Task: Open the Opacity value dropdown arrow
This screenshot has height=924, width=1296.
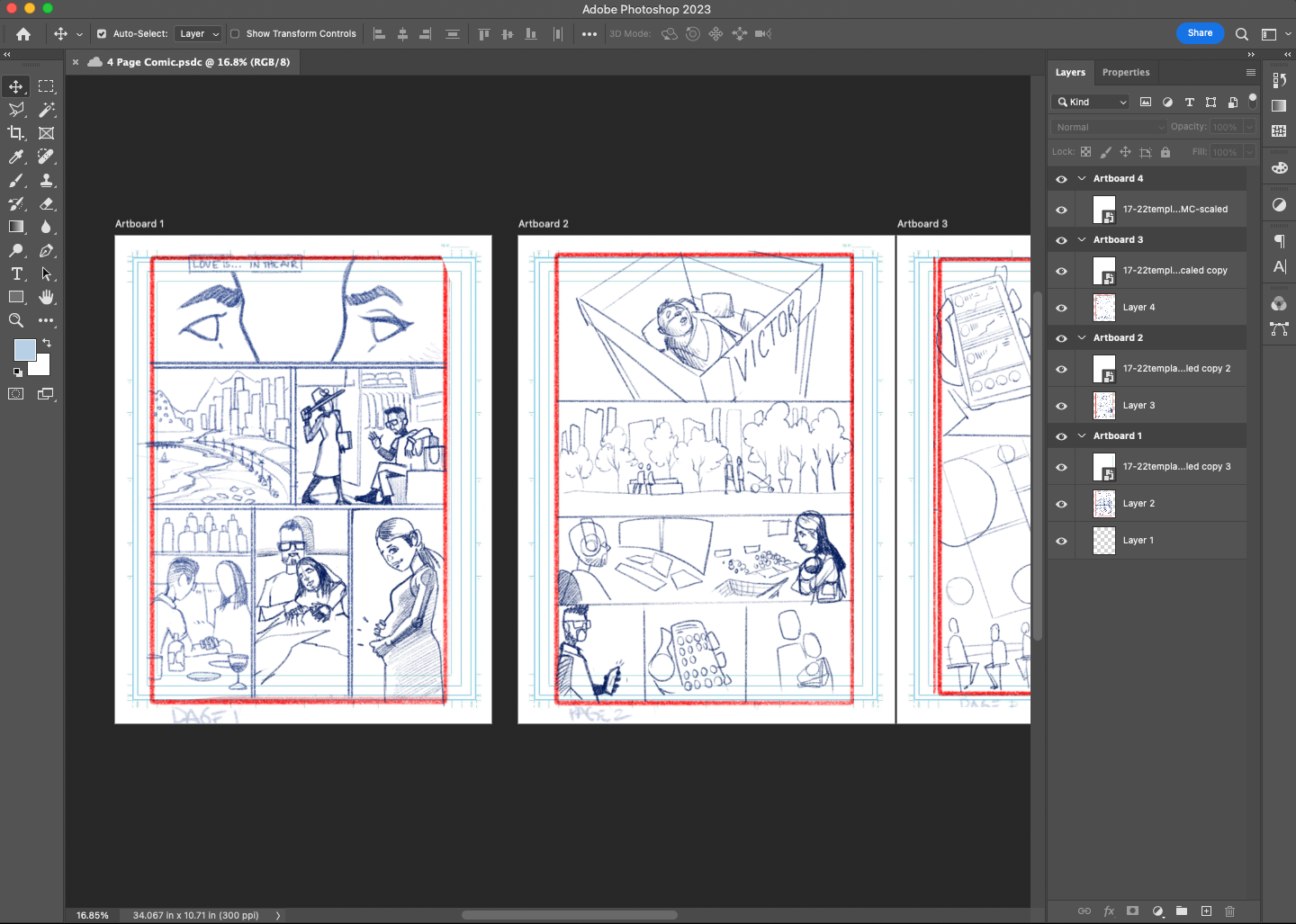Action: point(1250,127)
